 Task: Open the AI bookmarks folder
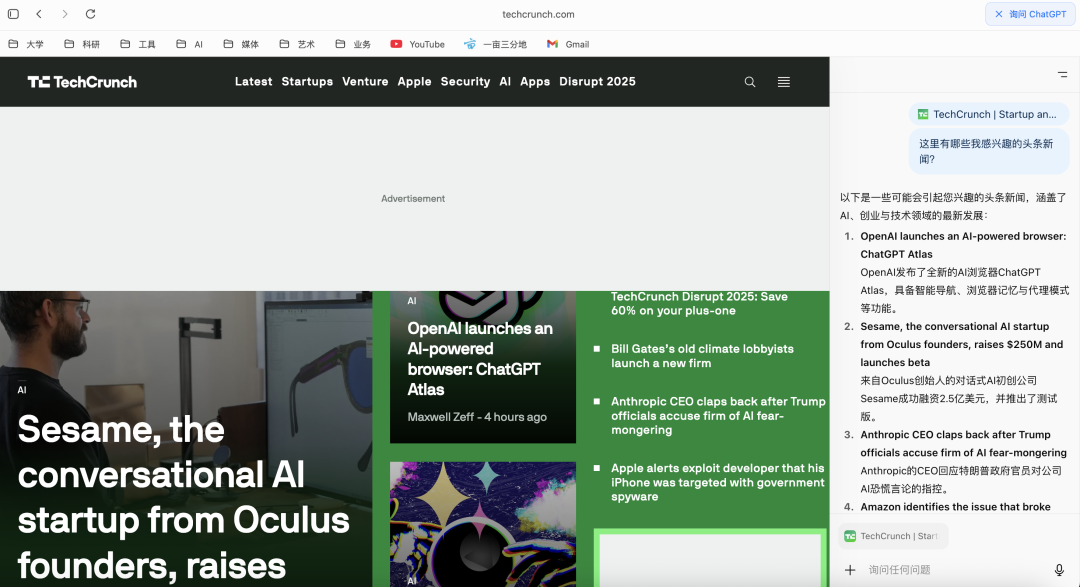189,44
